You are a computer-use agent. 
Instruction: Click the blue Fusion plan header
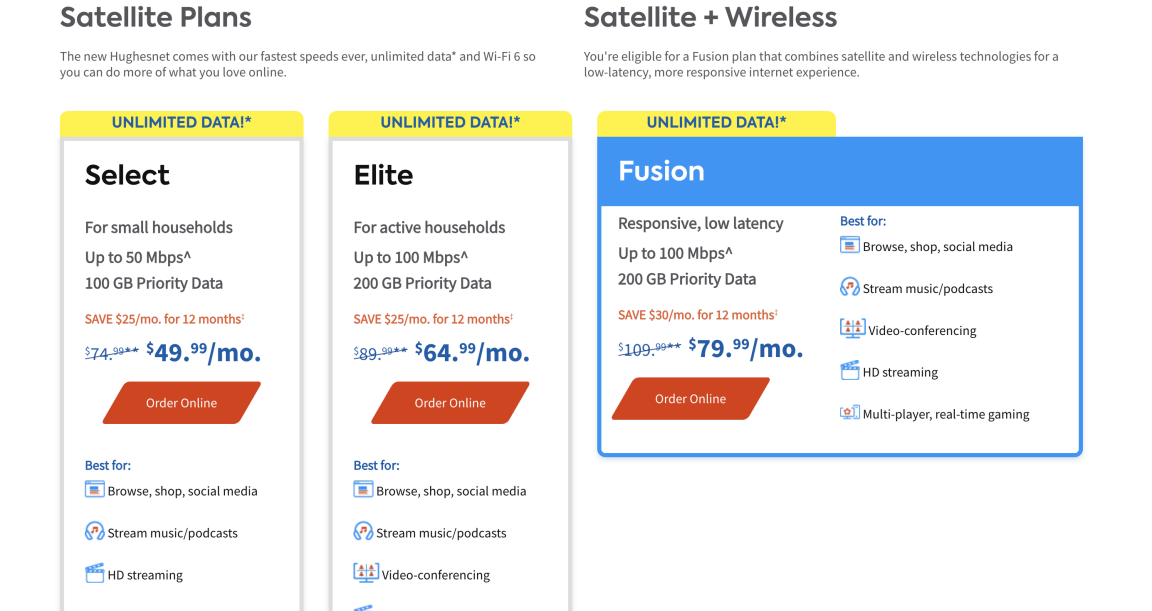(840, 171)
